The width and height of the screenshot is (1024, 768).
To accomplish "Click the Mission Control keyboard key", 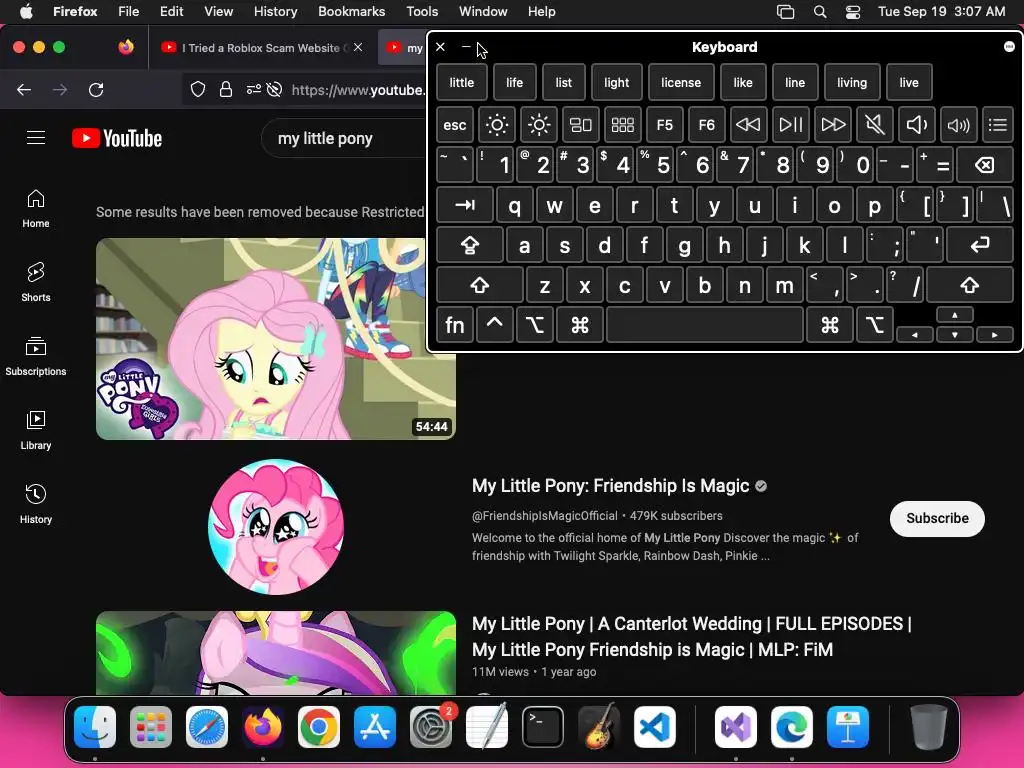I will [x=581, y=125].
